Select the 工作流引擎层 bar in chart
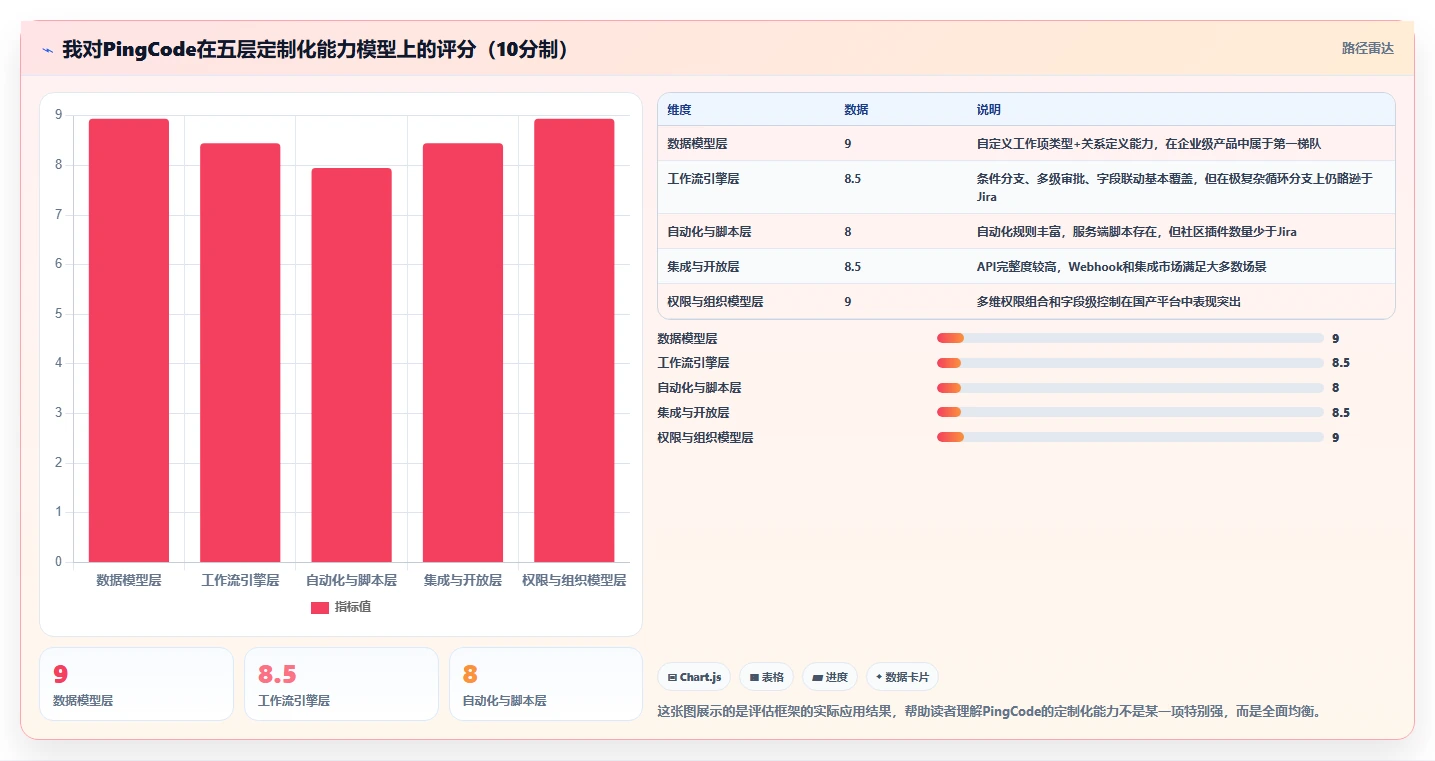Viewport: 1435px width, 761px height. 240,353
